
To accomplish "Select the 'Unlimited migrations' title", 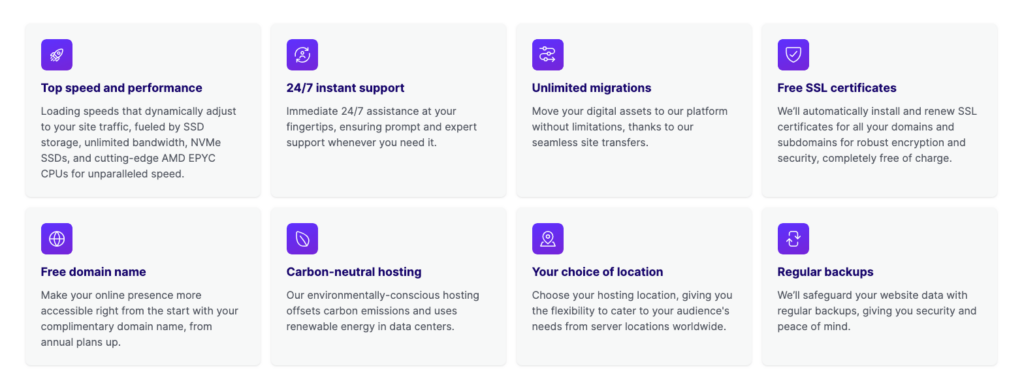I will pyautogui.click(x=592, y=88).
